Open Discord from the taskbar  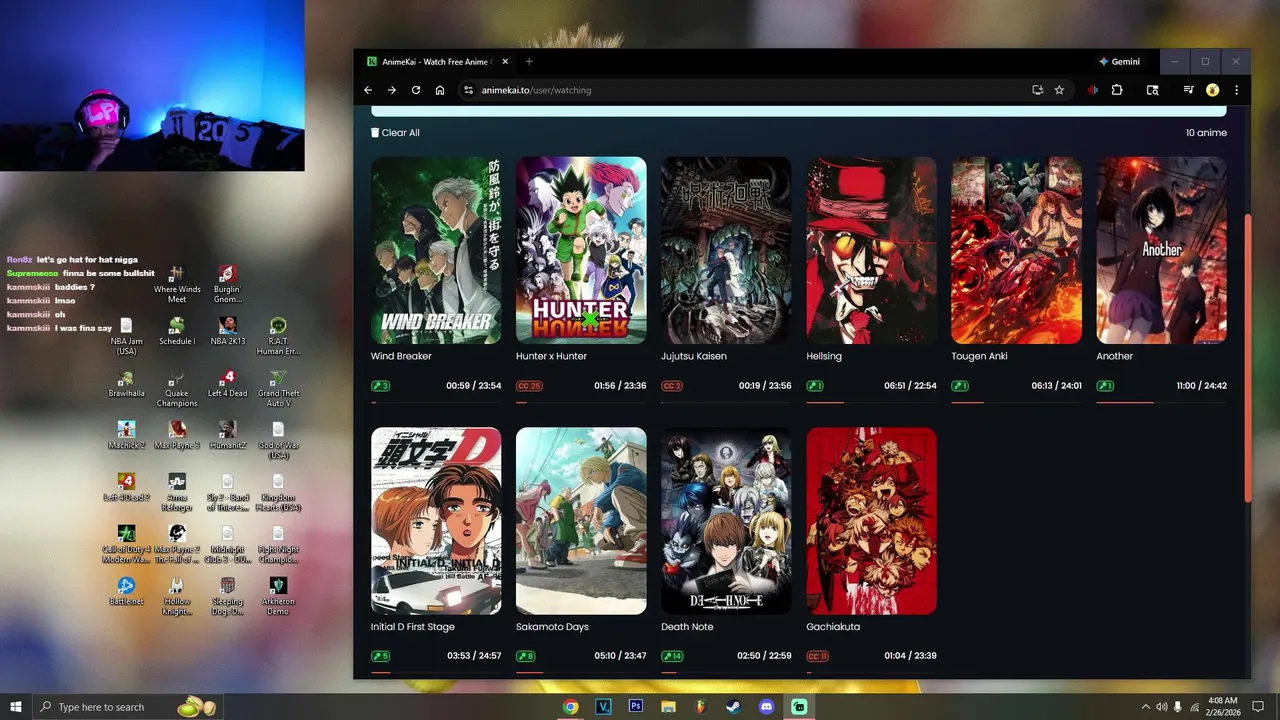pyautogui.click(x=766, y=707)
